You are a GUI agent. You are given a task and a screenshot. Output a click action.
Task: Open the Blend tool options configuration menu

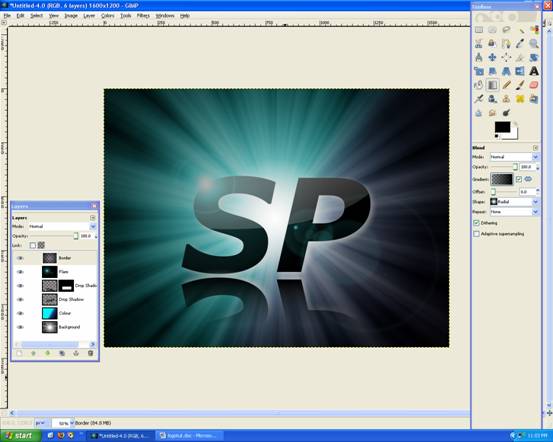[535, 148]
